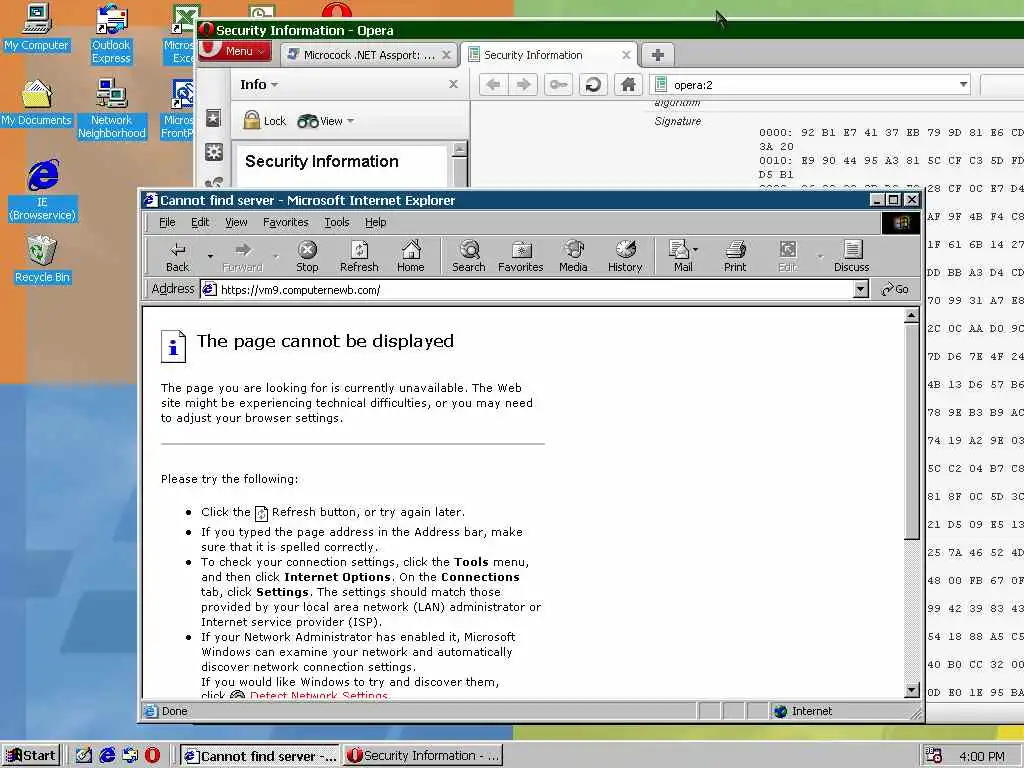
Task: Open the Mail button dropdown arrow
Action: point(696,249)
